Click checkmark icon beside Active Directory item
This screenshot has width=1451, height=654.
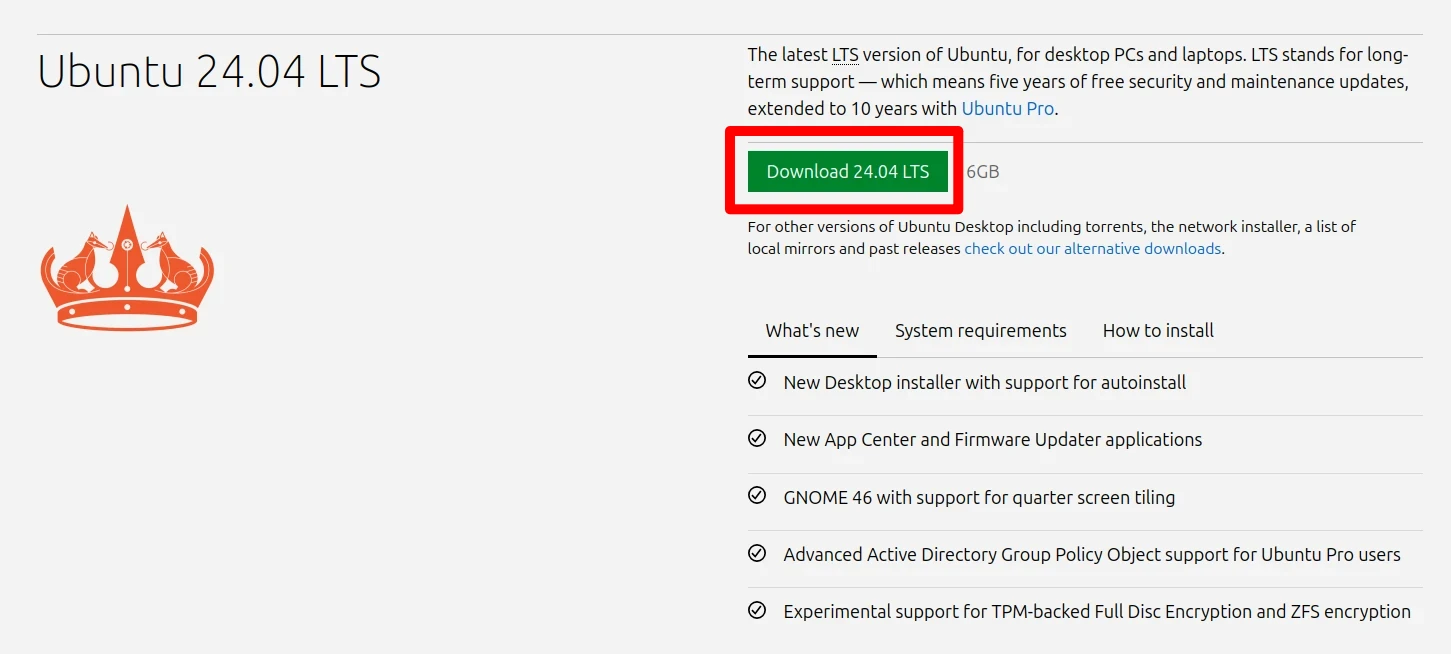757,553
